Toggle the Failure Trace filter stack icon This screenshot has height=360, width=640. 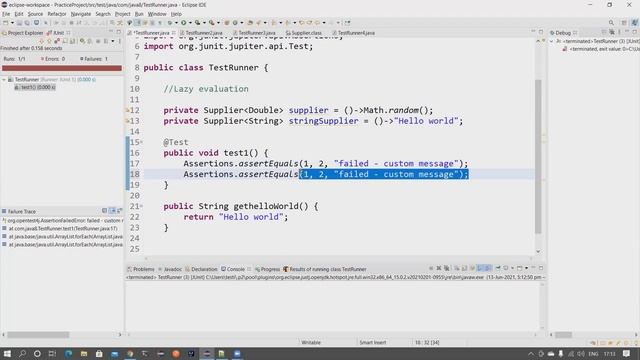point(112,211)
